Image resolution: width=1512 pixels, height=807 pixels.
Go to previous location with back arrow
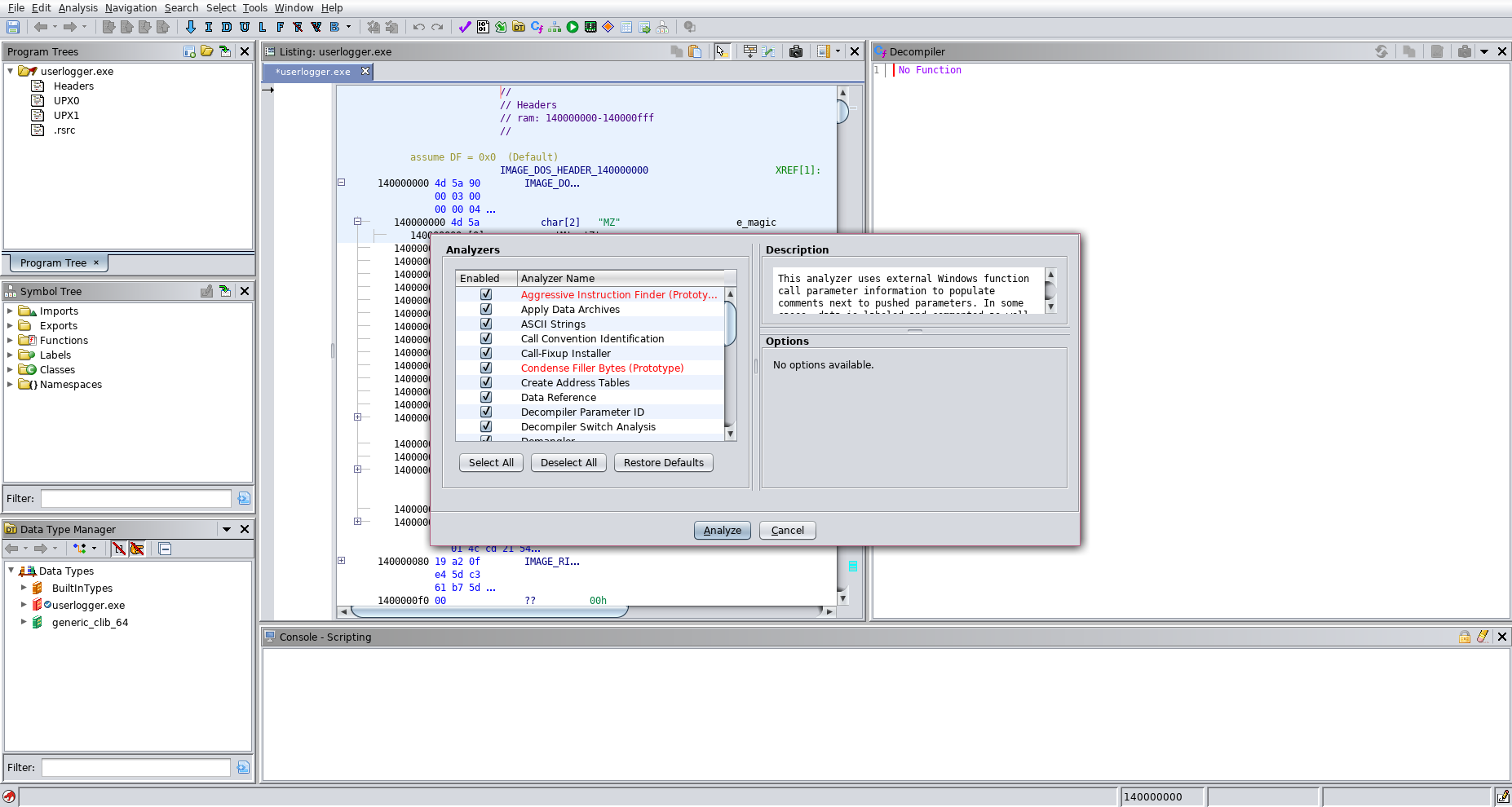(40, 27)
